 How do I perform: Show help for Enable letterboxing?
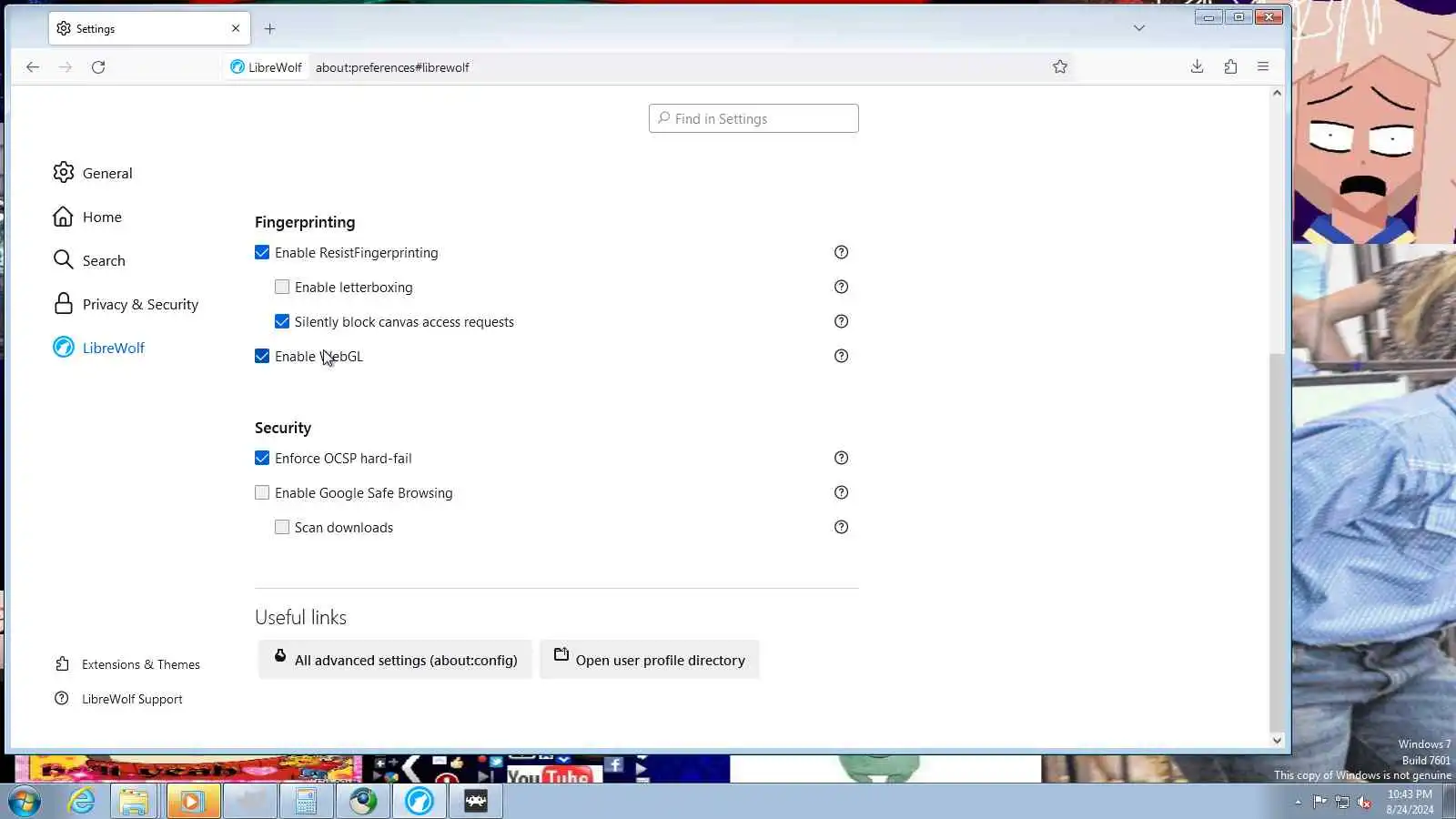pyautogui.click(x=841, y=287)
